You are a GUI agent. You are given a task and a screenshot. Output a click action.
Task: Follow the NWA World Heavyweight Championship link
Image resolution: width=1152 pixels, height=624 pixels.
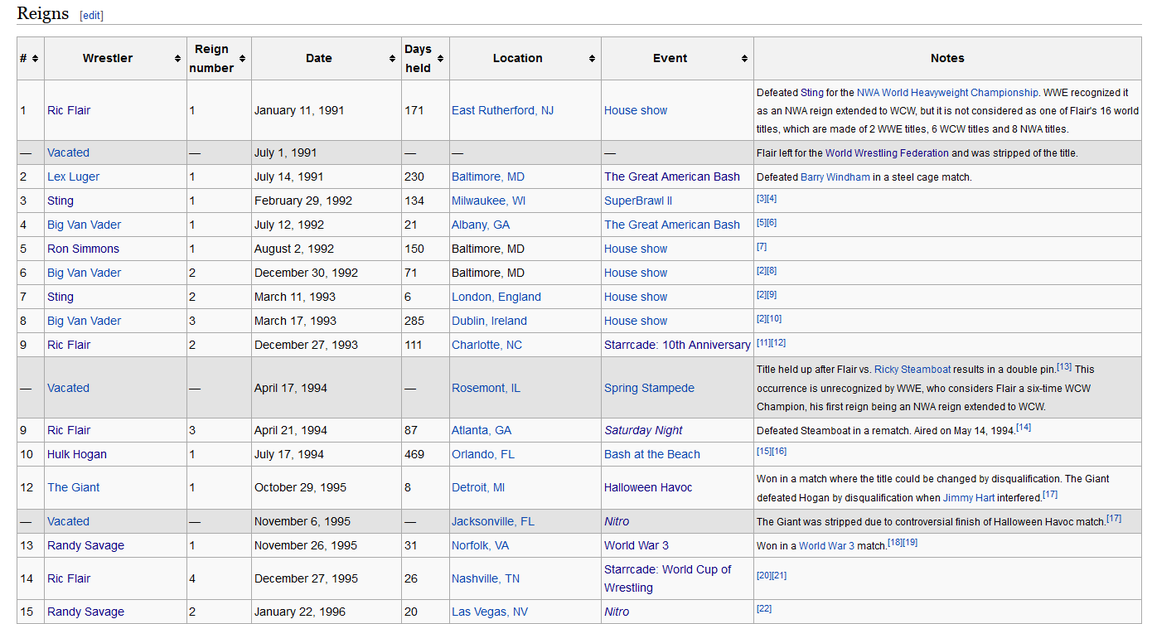[947, 93]
